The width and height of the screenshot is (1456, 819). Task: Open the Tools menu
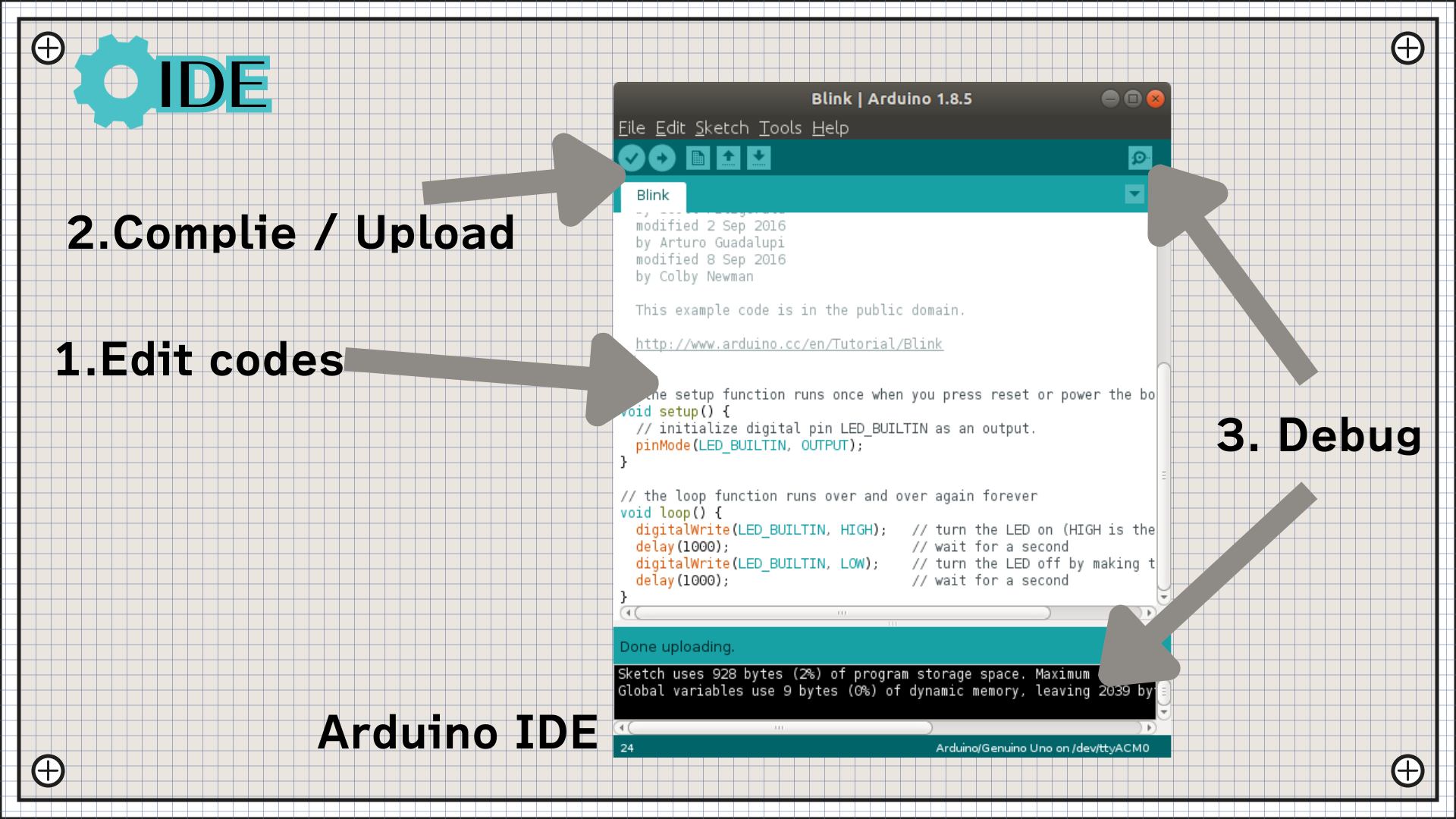[x=780, y=128]
